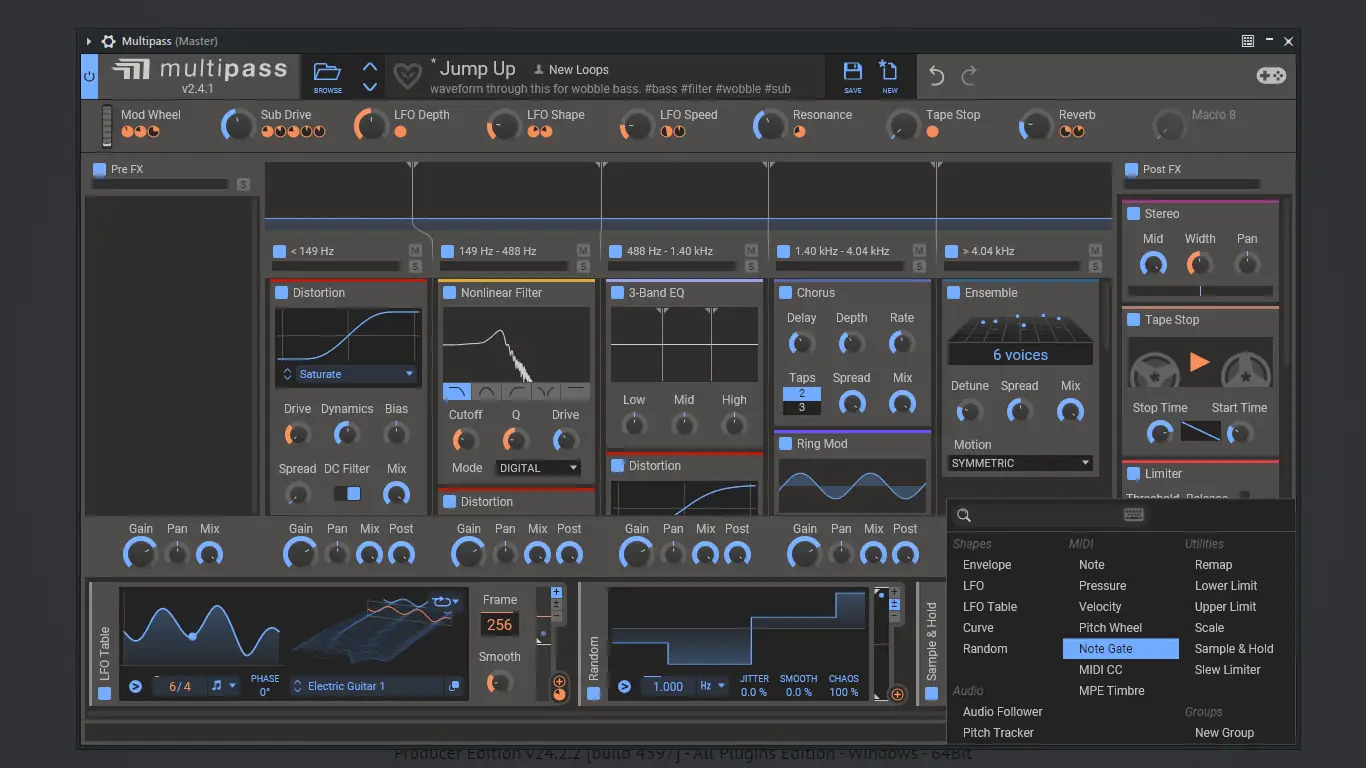Solo the Pre FX lane
Image resolution: width=1366 pixels, height=768 pixels.
coord(243,184)
